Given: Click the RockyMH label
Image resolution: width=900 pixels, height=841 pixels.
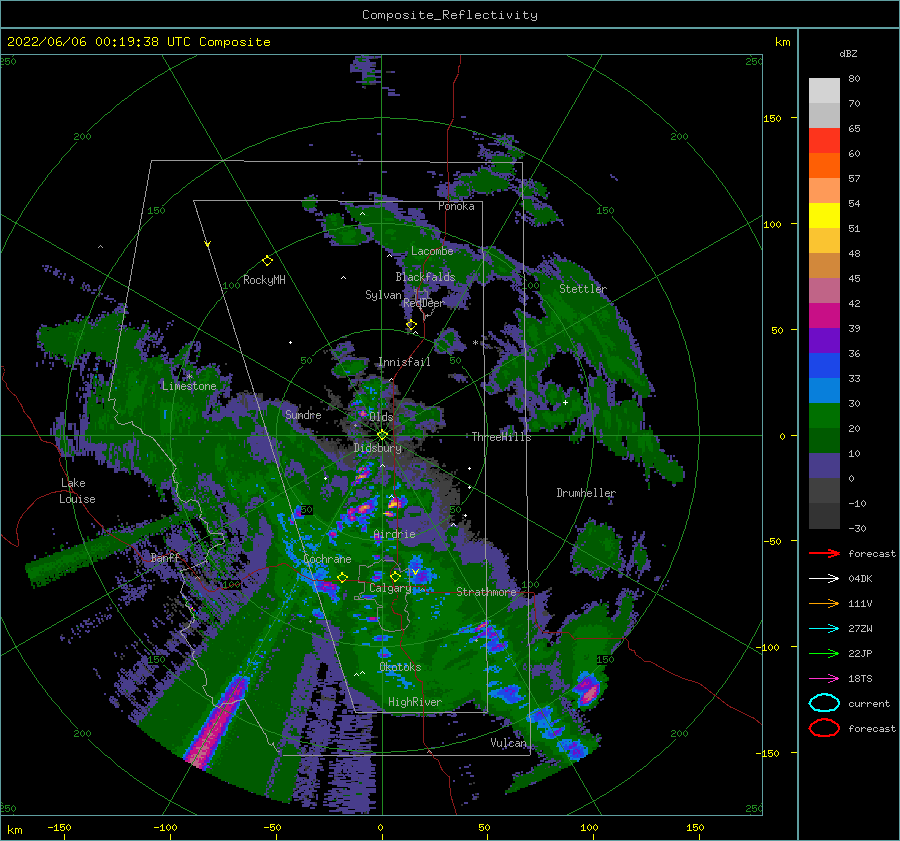Looking at the screenshot, I should [x=264, y=280].
